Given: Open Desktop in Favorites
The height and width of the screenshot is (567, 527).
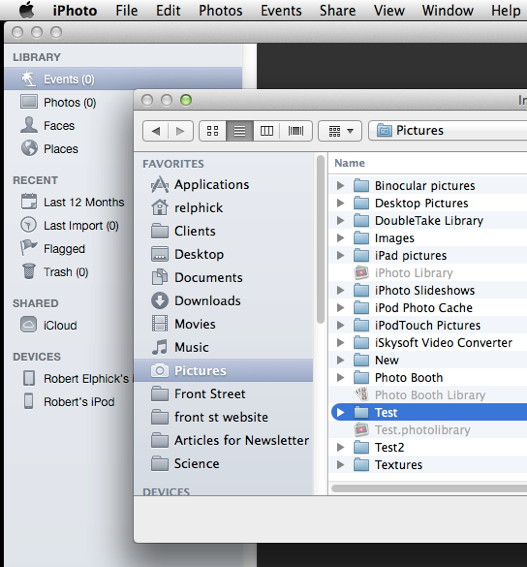Looking at the screenshot, I should pyautogui.click(x=187, y=254).
